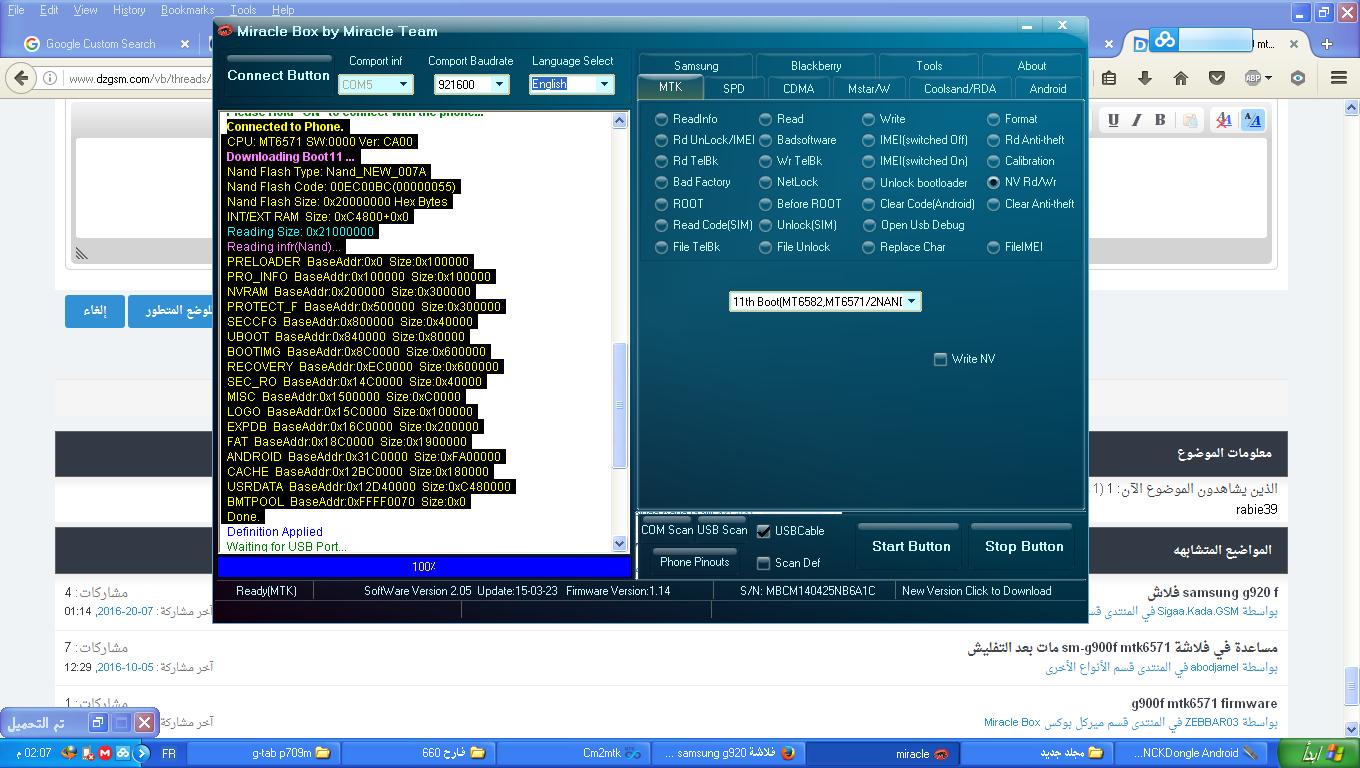
Task: Click the switch editor mode A/A icon
Action: tap(1252, 120)
